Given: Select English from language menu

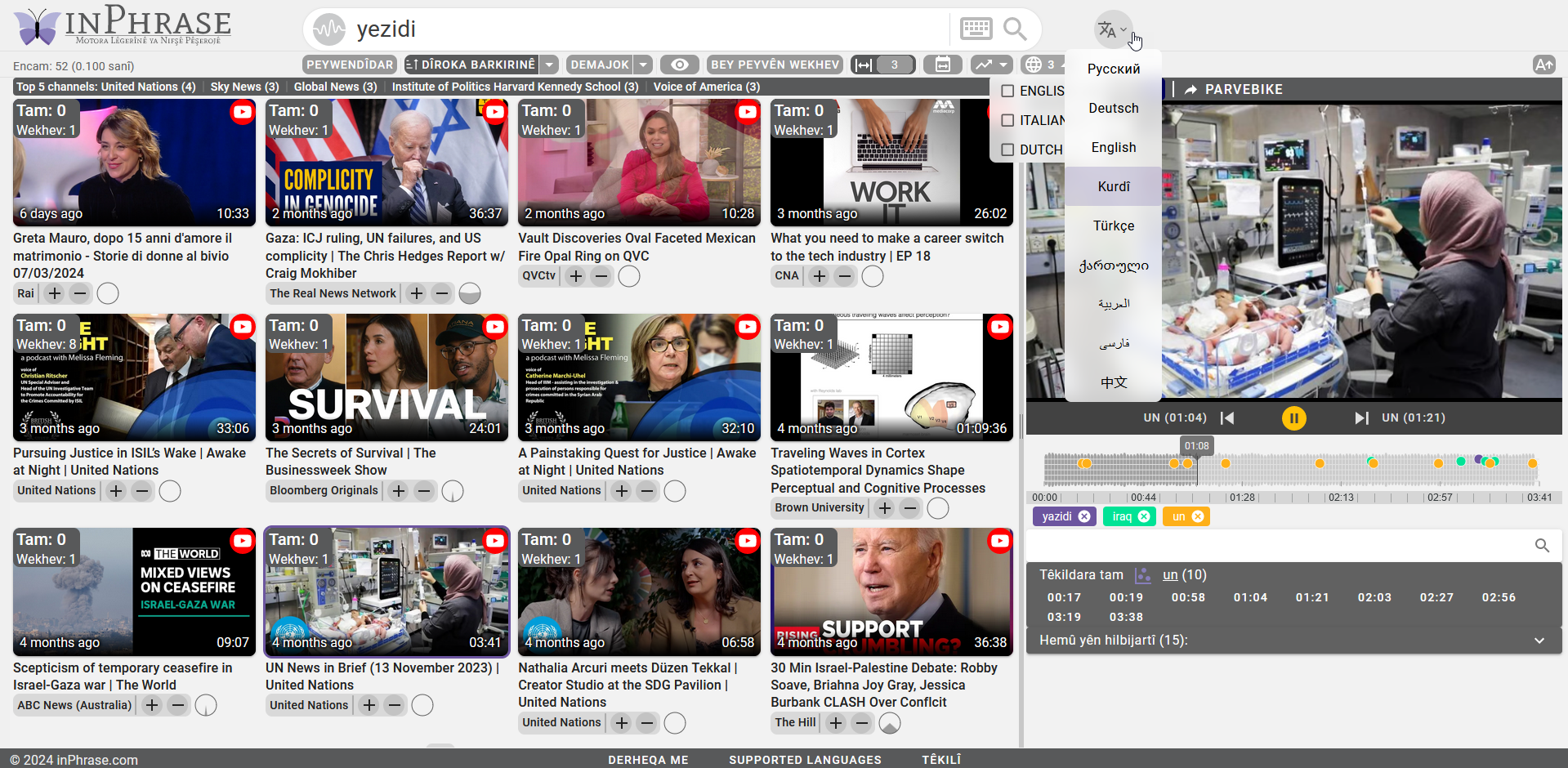Looking at the screenshot, I should click(1114, 147).
